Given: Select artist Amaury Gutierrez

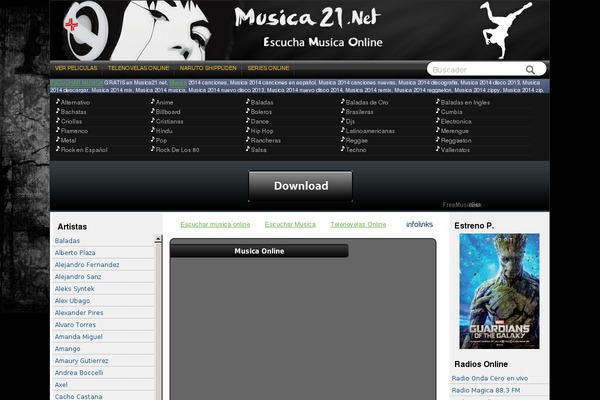Looking at the screenshot, I should [82, 361].
